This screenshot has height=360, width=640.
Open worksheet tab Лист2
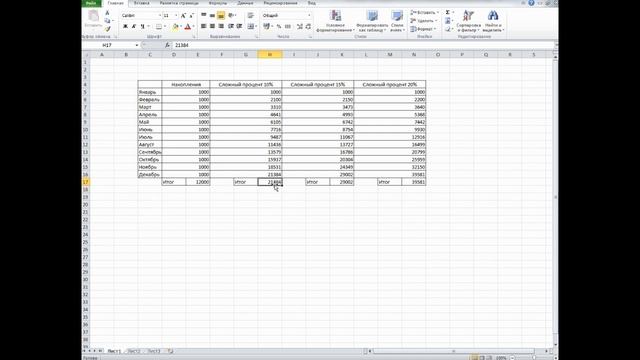(134, 351)
